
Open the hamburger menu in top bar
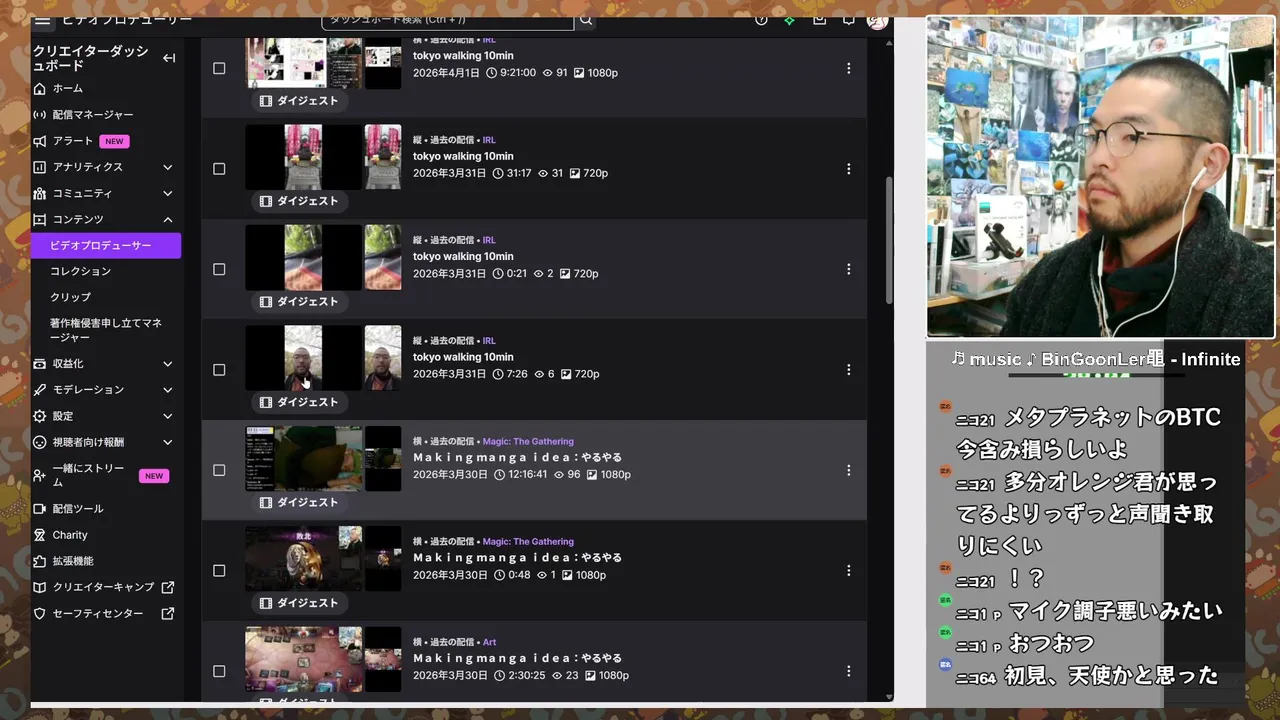[x=42, y=20]
